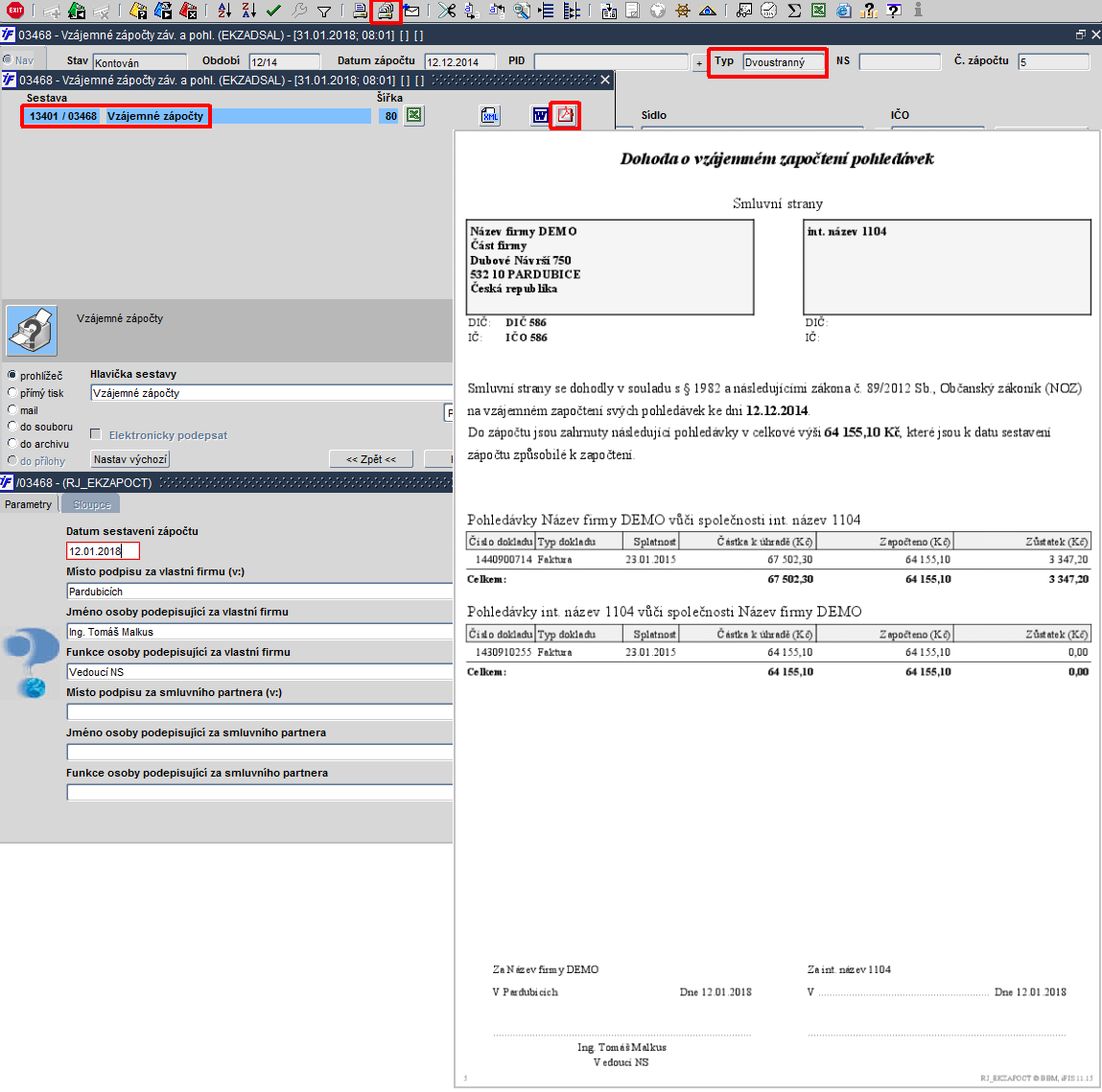Click the '<< Zpět <<' button

pos(371,459)
